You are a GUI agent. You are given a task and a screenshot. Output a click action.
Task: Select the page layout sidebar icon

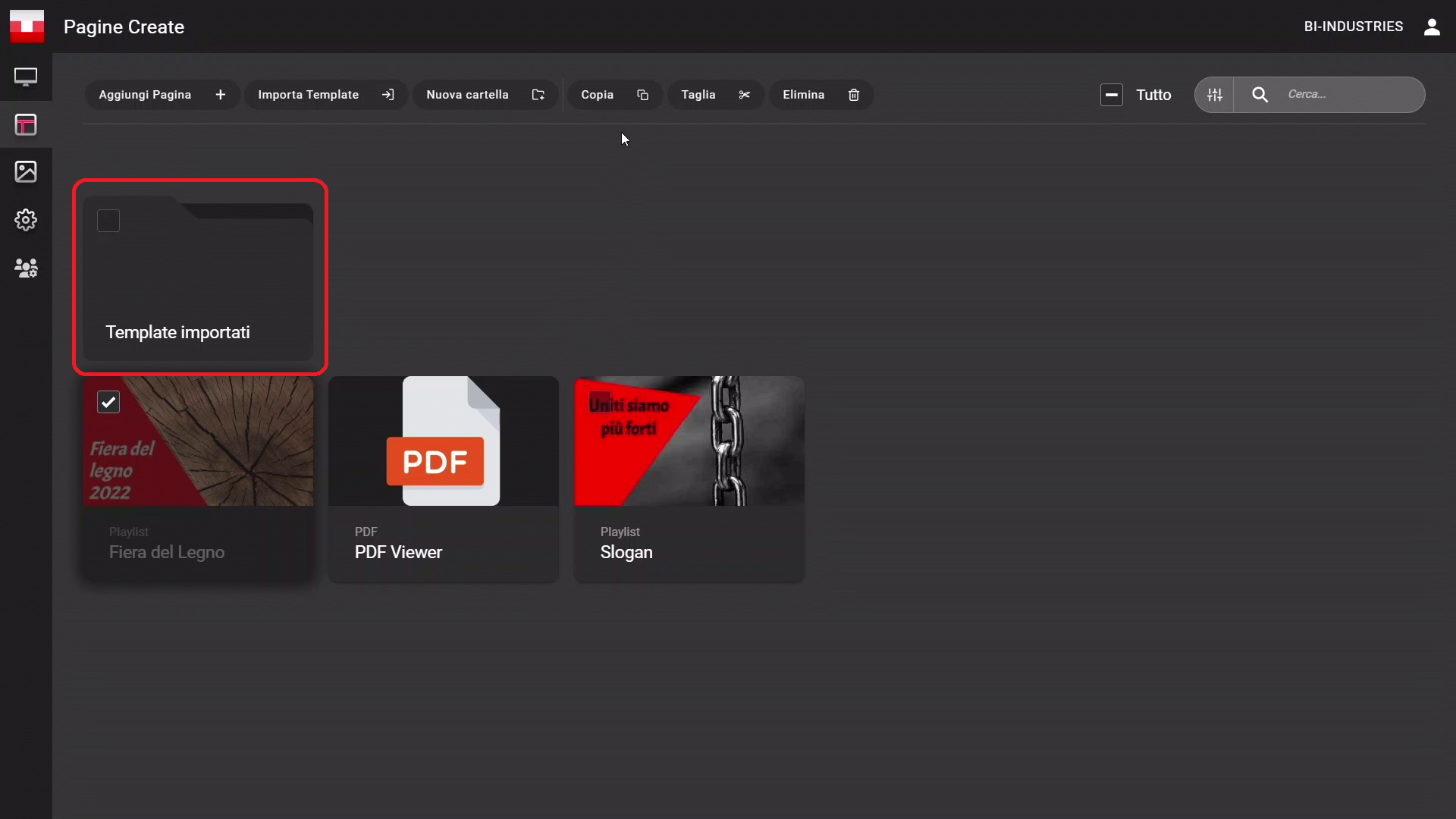pos(26,124)
